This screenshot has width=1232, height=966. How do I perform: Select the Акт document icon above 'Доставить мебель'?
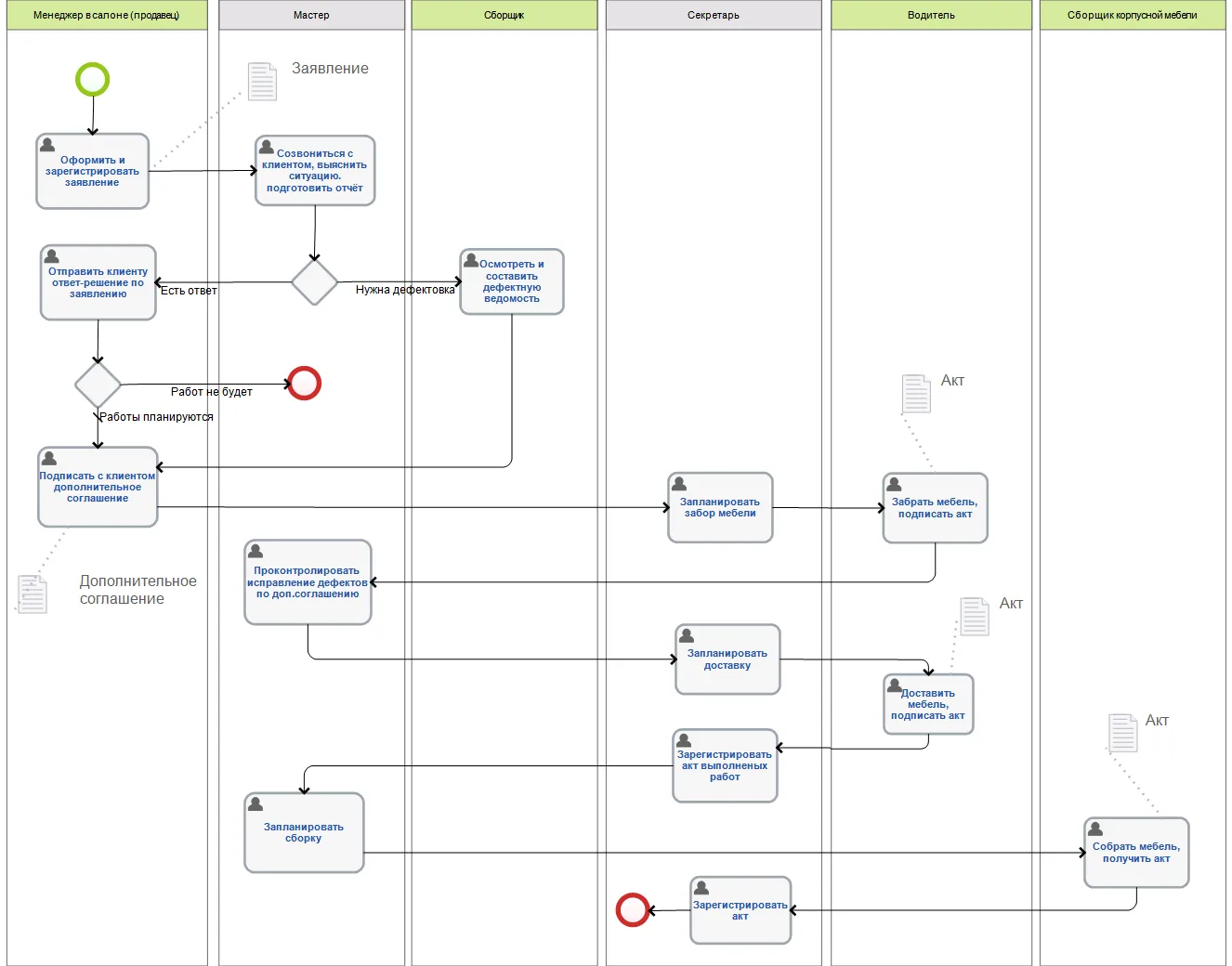point(974,617)
